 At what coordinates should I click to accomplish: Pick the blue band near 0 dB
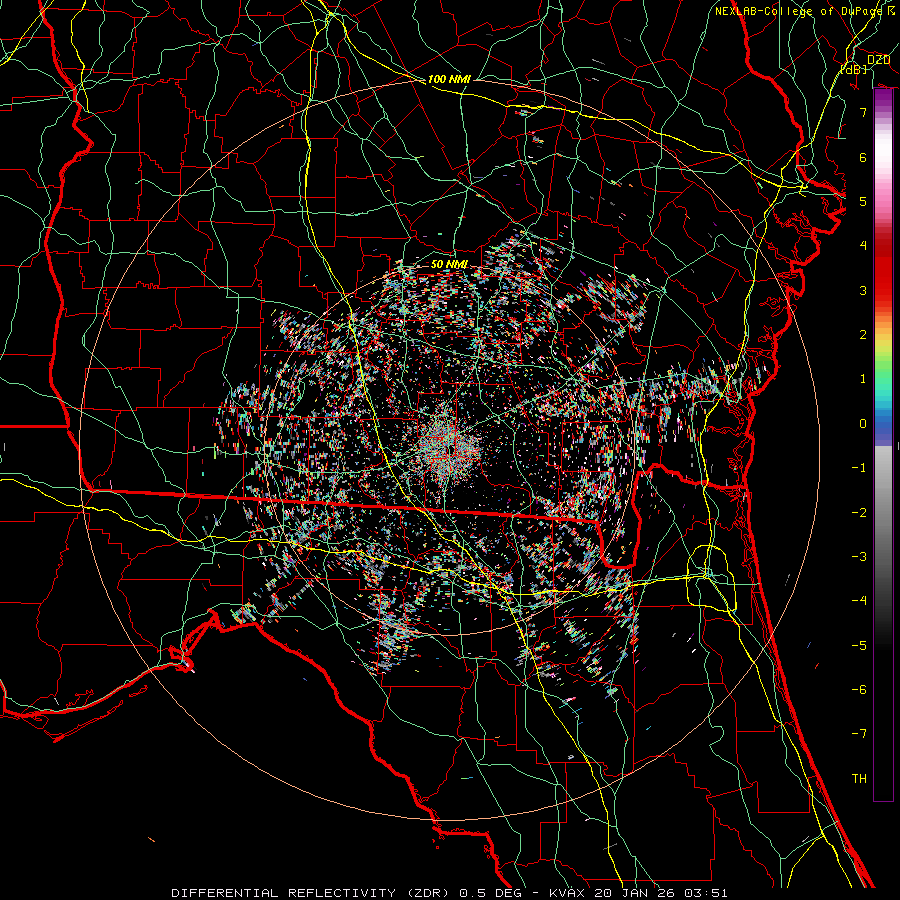pyautogui.click(x=883, y=425)
